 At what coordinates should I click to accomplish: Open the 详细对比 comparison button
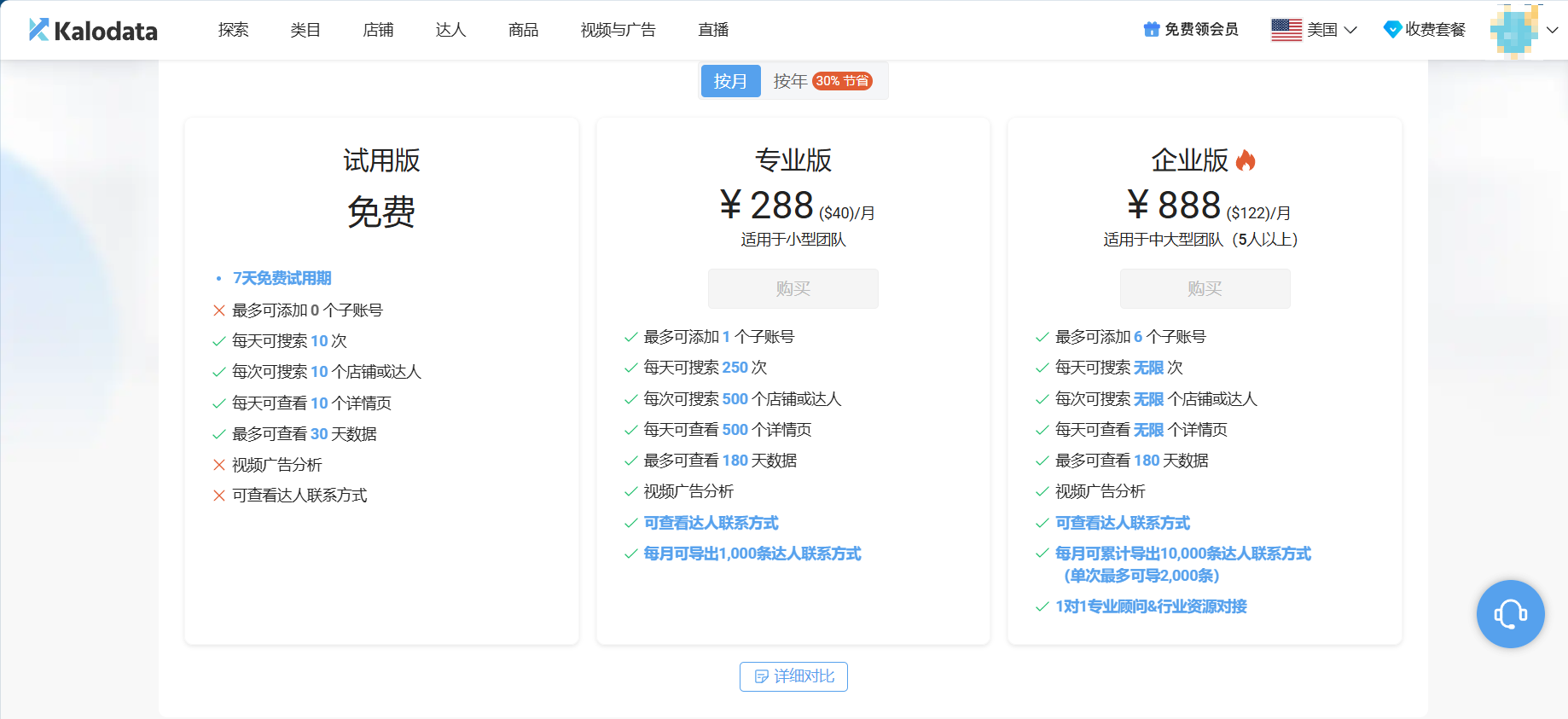coord(793,676)
